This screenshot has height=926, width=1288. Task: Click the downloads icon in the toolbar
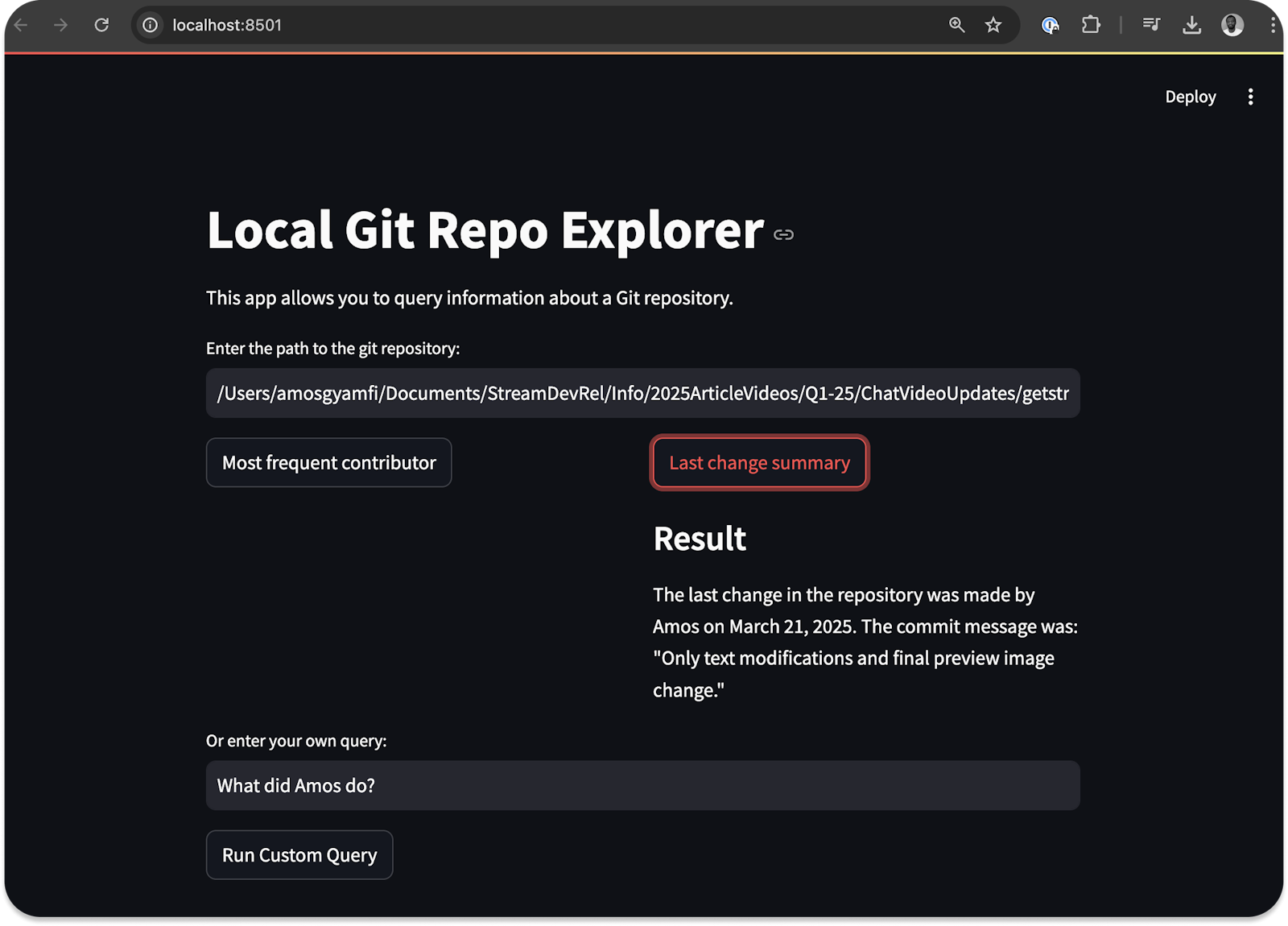pos(1191,25)
